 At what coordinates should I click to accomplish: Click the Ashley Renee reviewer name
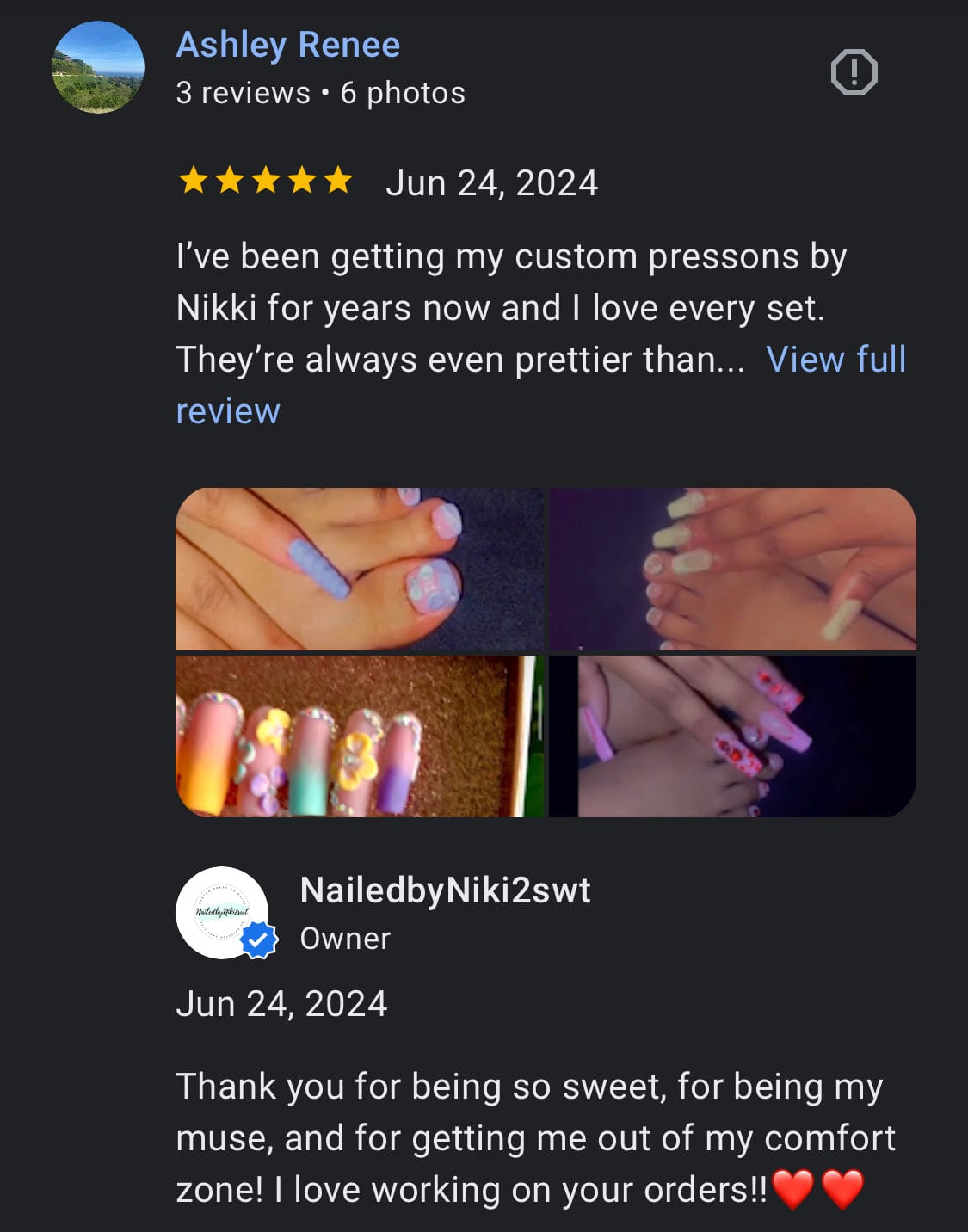click(287, 45)
